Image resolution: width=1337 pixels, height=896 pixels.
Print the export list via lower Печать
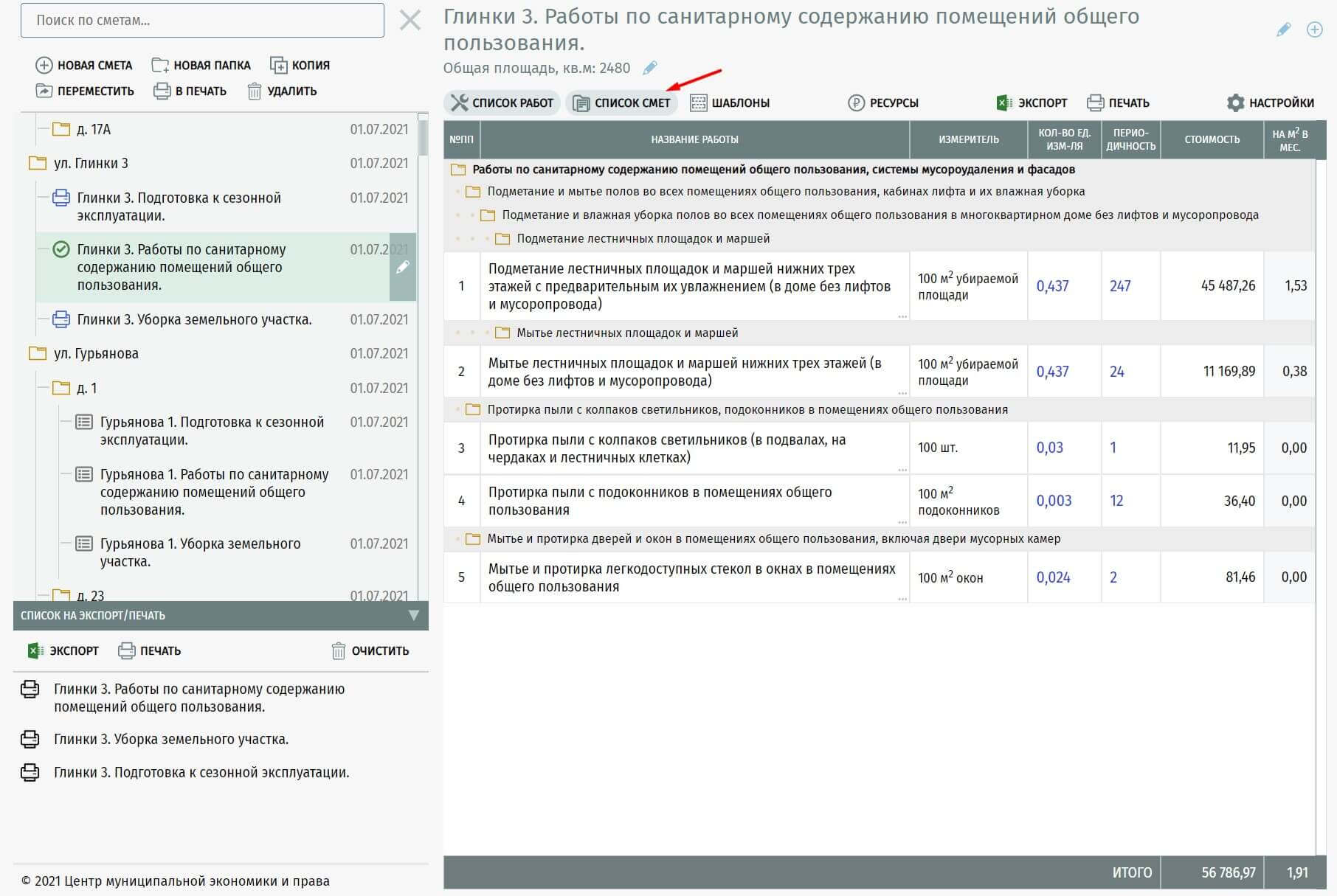[x=150, y=650]
